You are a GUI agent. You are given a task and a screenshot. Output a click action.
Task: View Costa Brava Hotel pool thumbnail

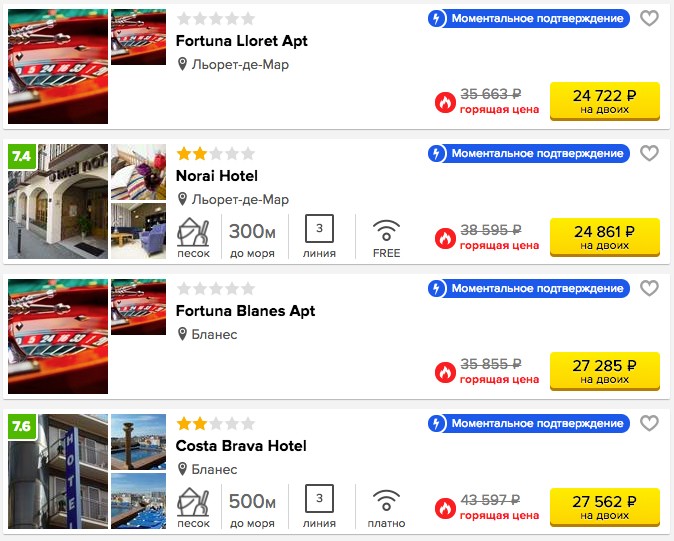(138, 442)
